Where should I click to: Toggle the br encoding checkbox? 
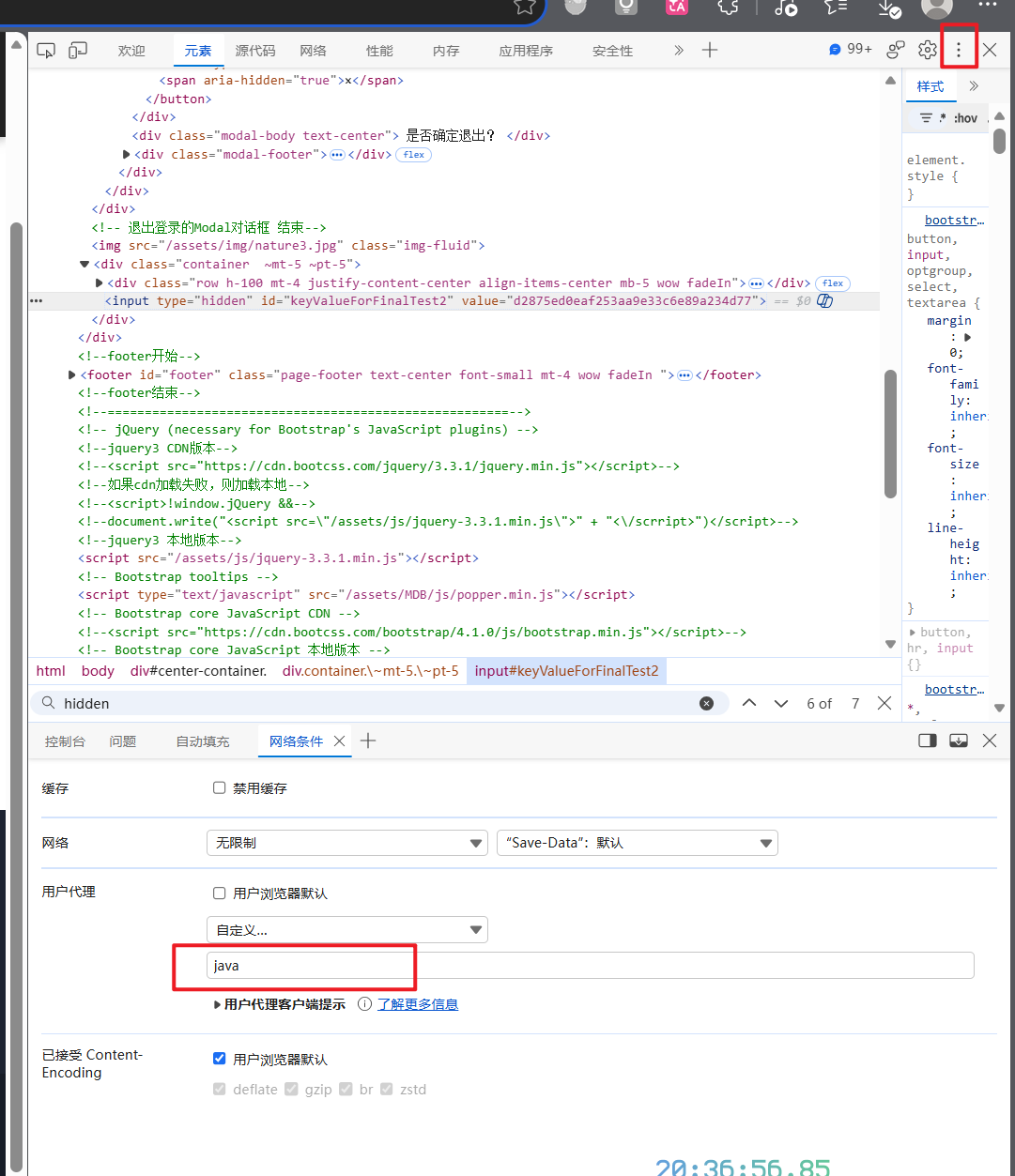(x=346, y=1090)
